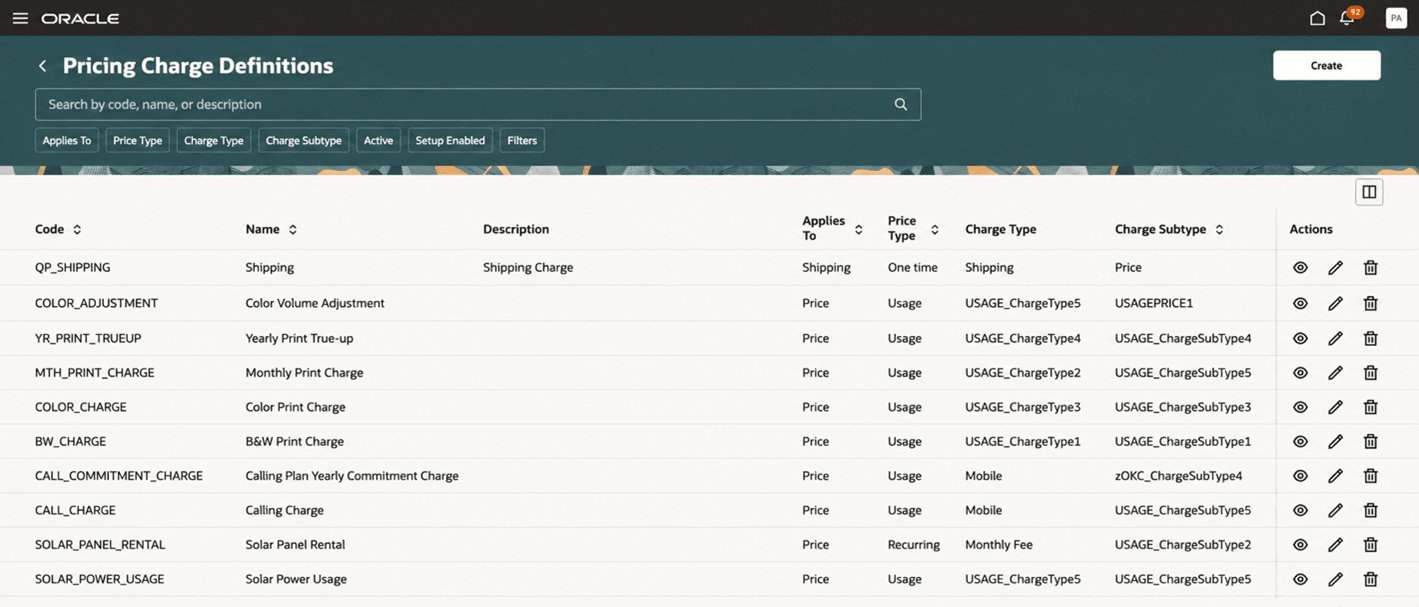
Task: View YR_PRINT_TRUEUP with the eye icon
Action: [x=1300, y=338]
